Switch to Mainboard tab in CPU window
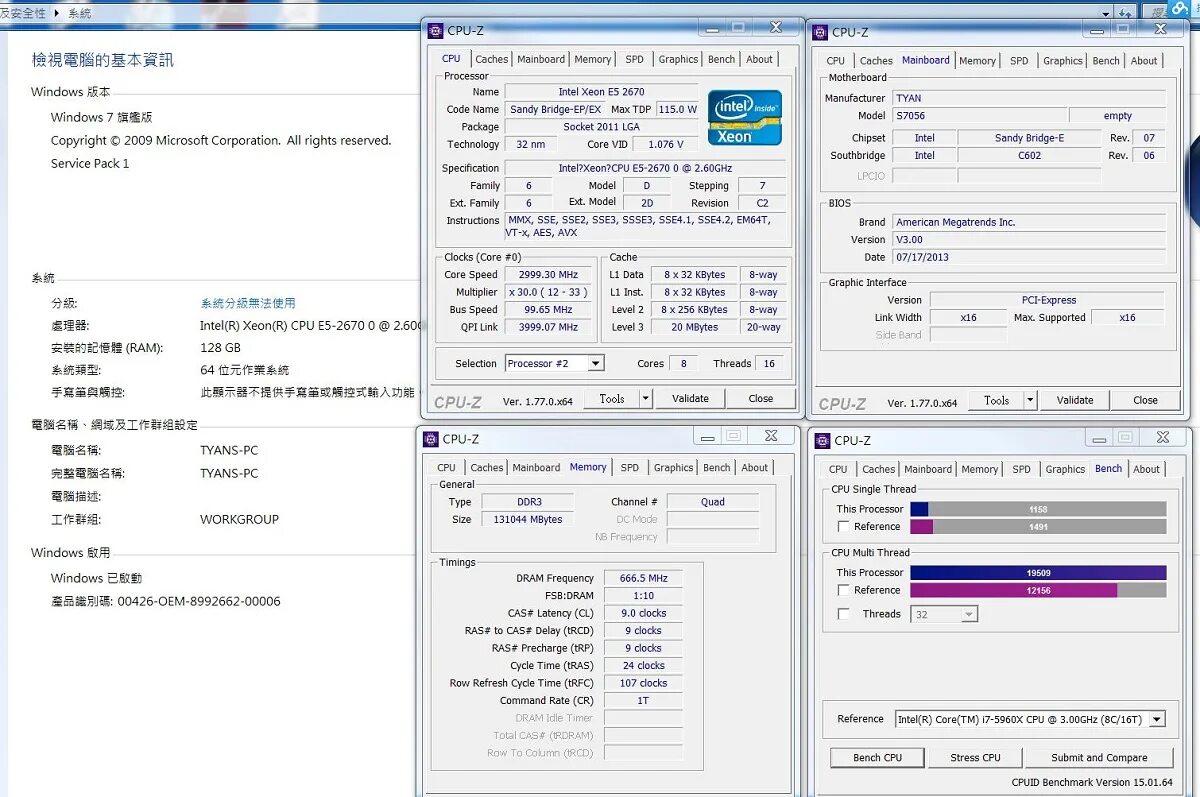Image resolution: width=1200 pixels, height=797 pixels. tap(541, 59)
